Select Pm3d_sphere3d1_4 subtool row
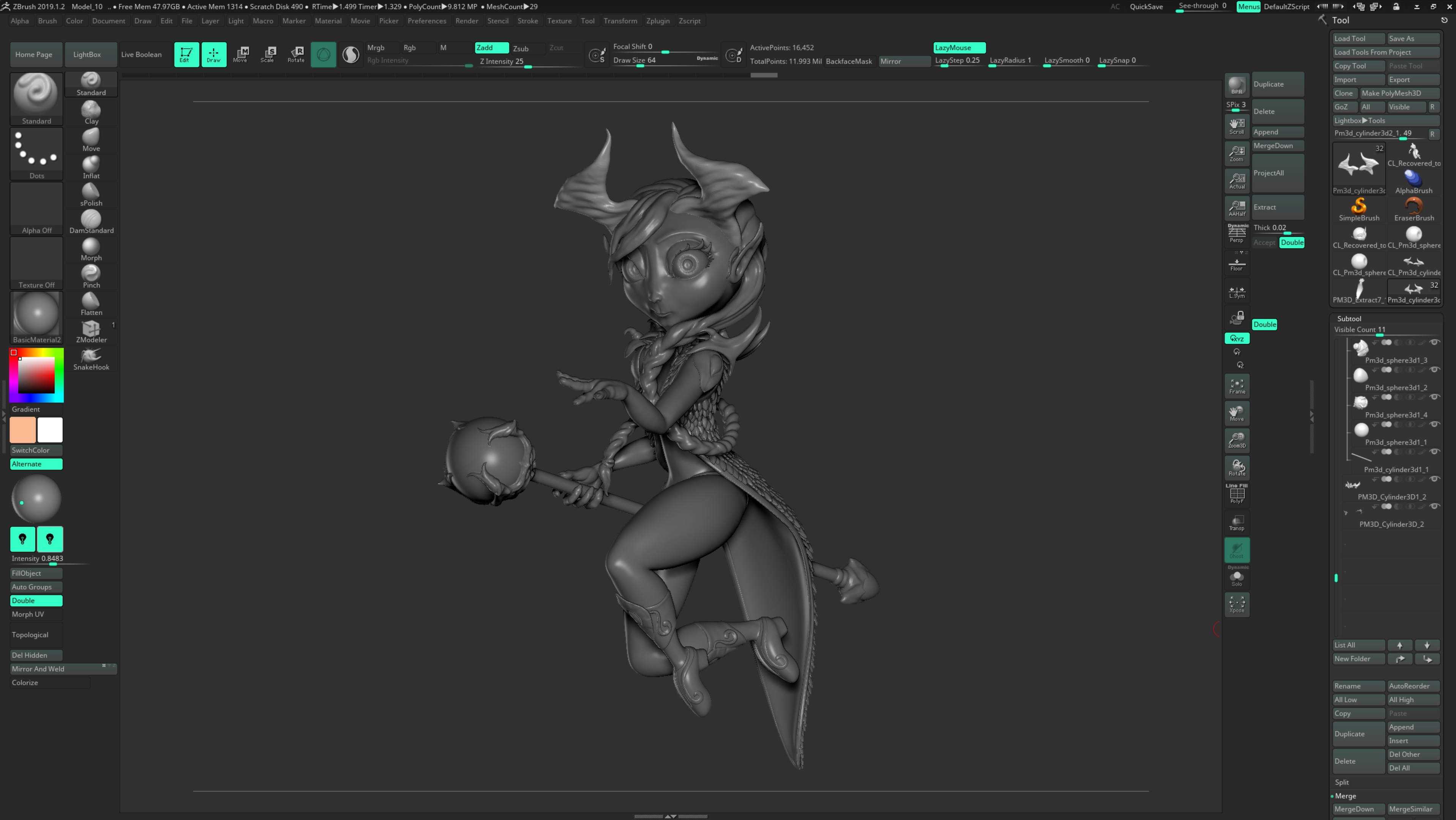 click(1391, 406)
